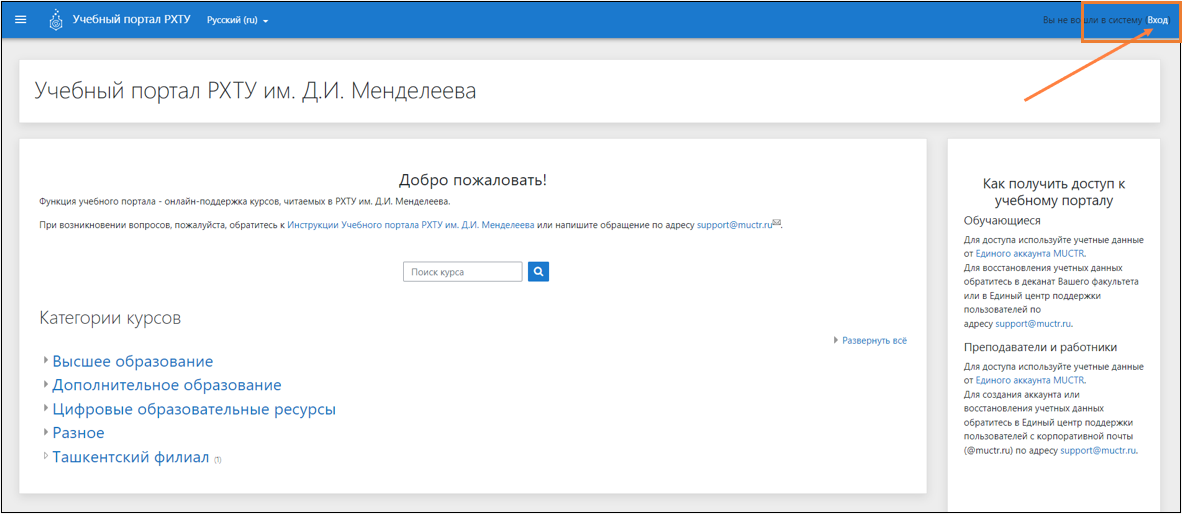Click the Вход login link
The image size is (1182, 514).
pyautogui.click(x=1157, y=20)
